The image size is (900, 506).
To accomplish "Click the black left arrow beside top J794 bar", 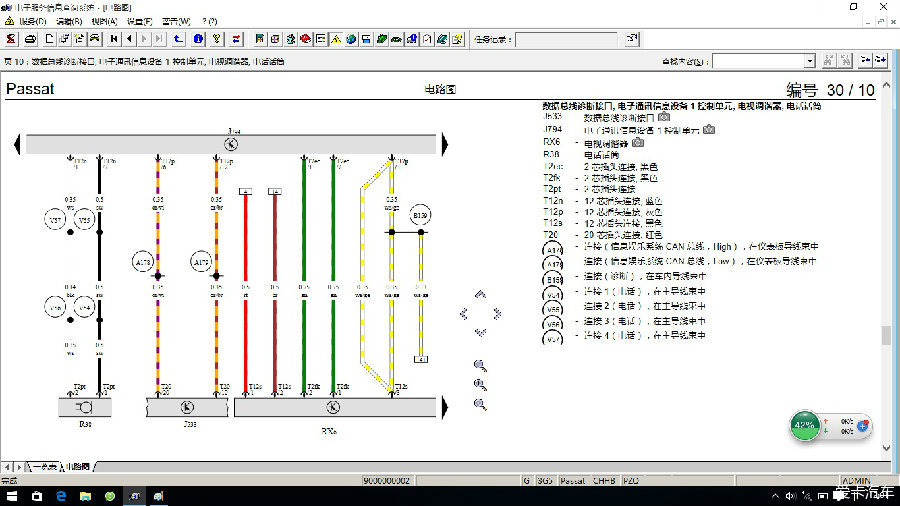I will (x=17, y=144).
